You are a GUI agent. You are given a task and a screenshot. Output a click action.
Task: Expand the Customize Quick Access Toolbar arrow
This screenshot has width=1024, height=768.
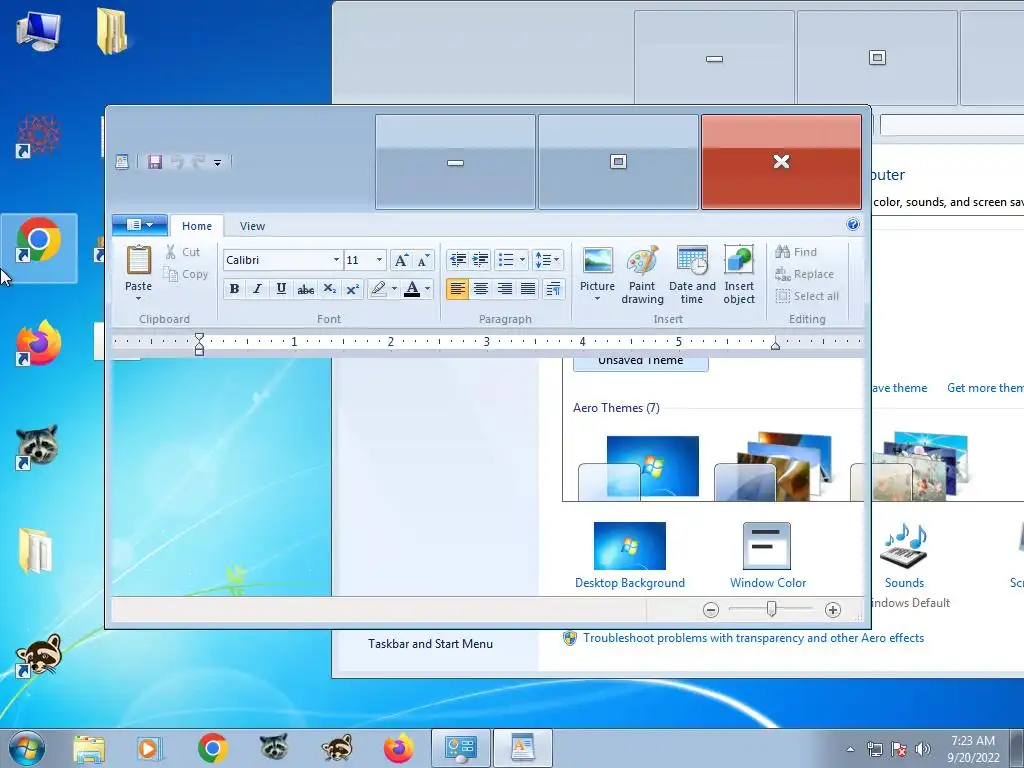point(217,163)
